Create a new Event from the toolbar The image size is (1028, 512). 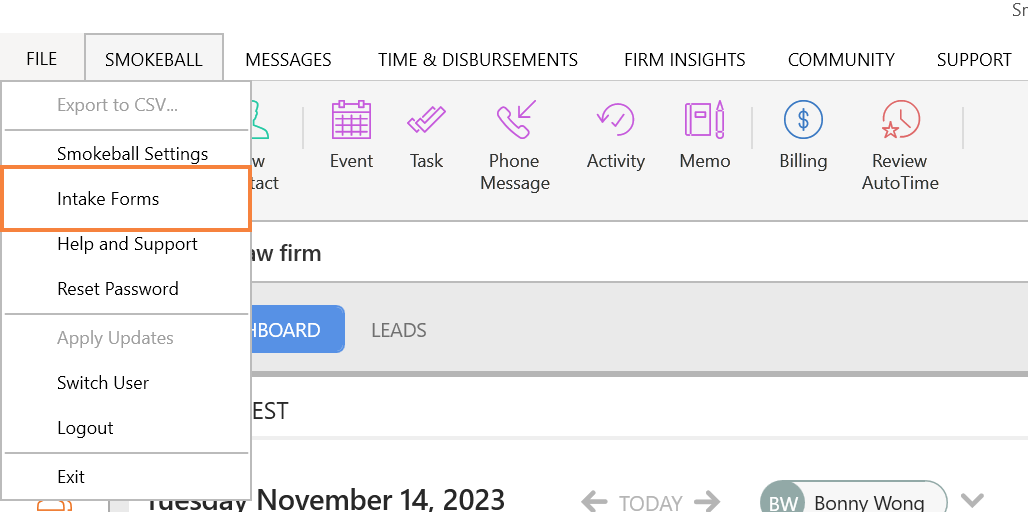(351, 134)
